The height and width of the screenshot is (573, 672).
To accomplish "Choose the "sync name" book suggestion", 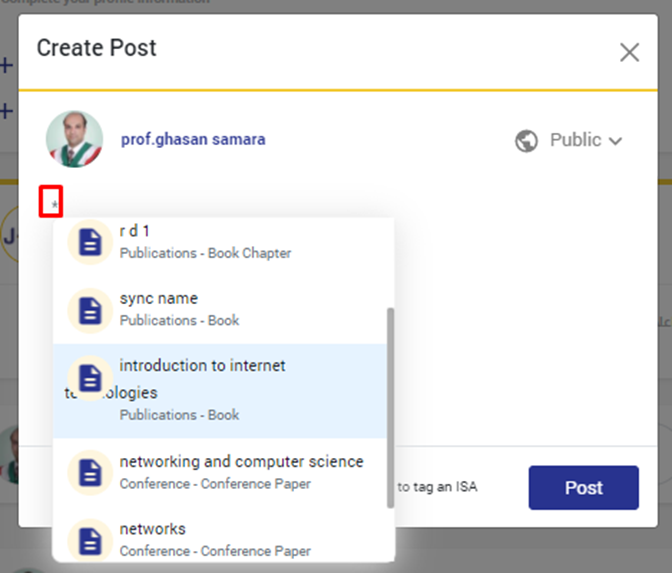I will click(180, 309).
